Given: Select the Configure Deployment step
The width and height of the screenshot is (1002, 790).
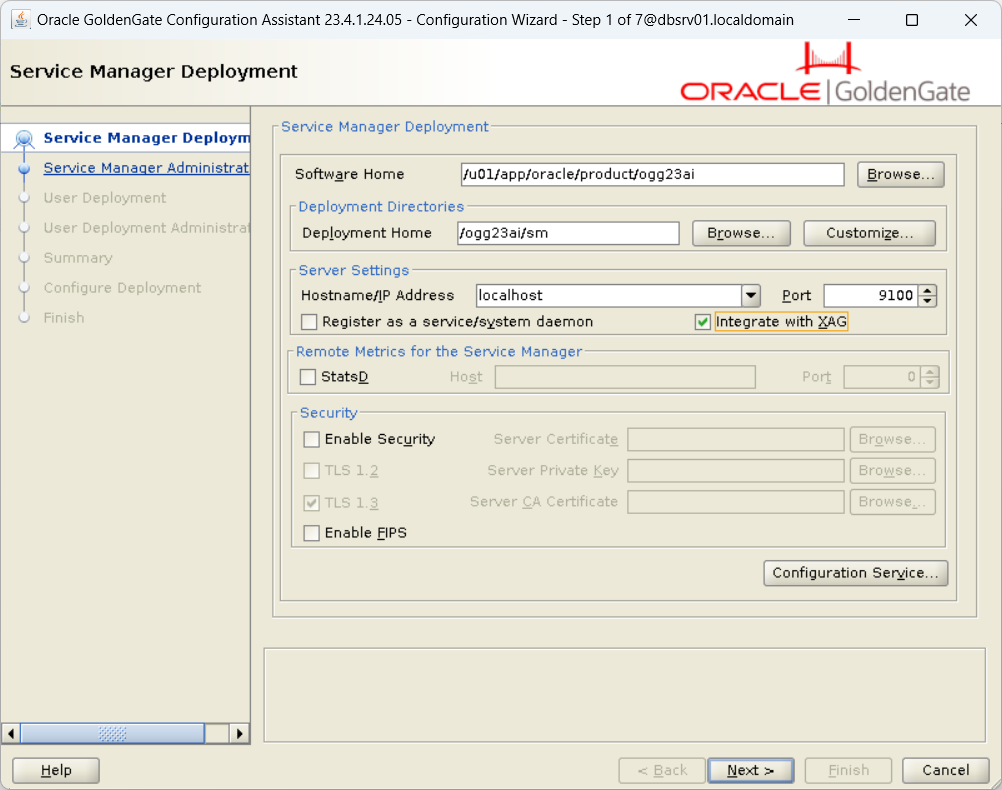Looking at the screenshot, I should tap(122, 288).
